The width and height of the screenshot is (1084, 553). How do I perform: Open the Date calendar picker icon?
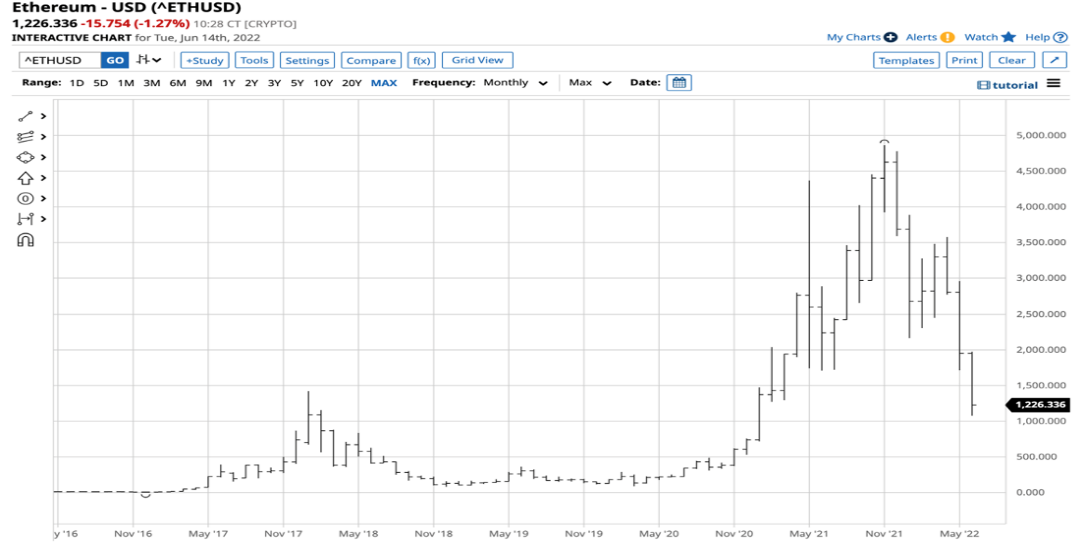(679, 83)
